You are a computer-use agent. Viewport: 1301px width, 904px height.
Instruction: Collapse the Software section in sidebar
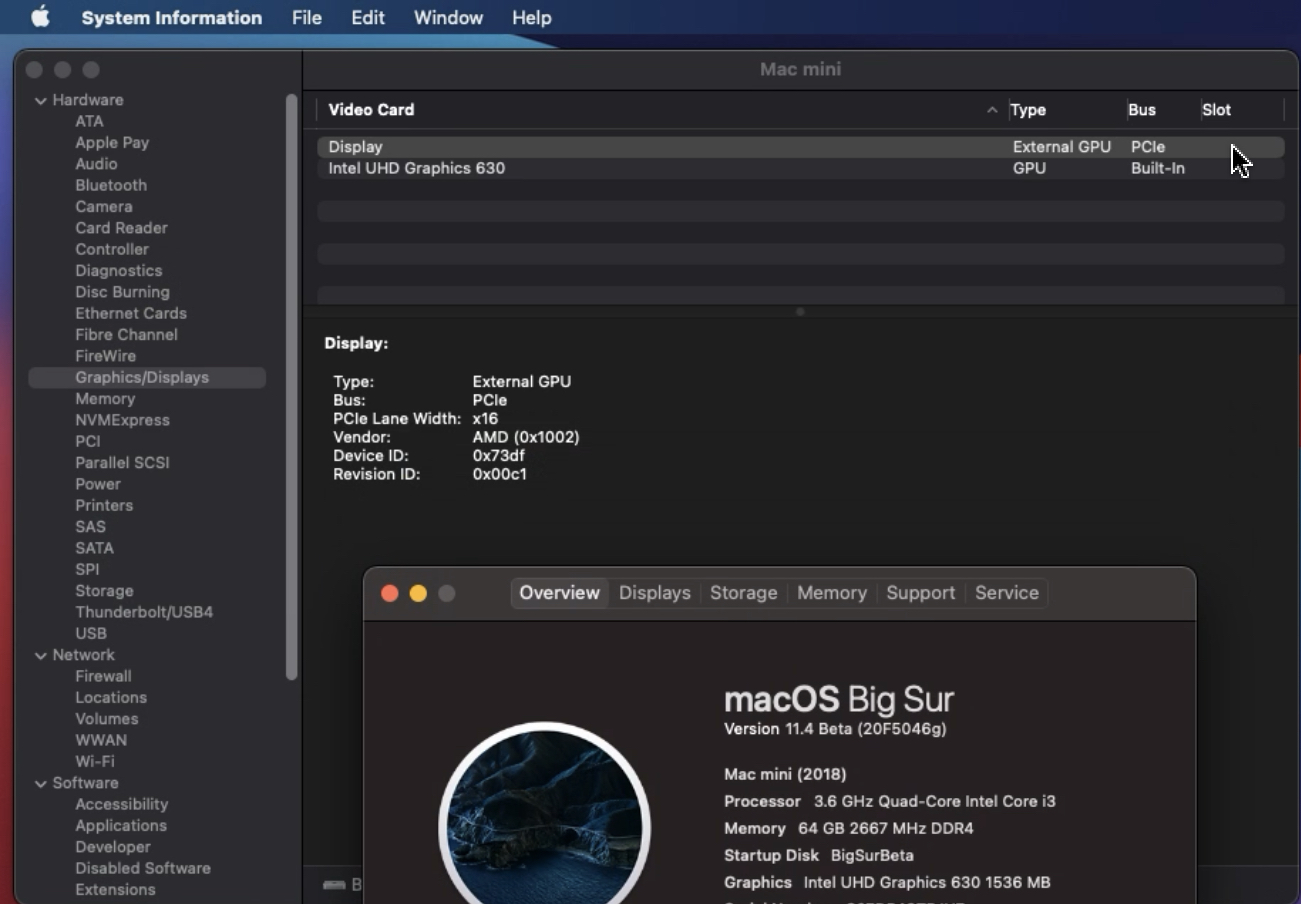coord(41,783)
